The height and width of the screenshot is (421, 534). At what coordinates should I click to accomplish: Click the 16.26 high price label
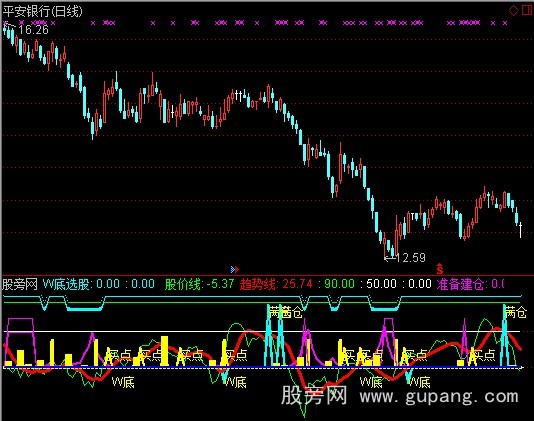click(33, 30)
